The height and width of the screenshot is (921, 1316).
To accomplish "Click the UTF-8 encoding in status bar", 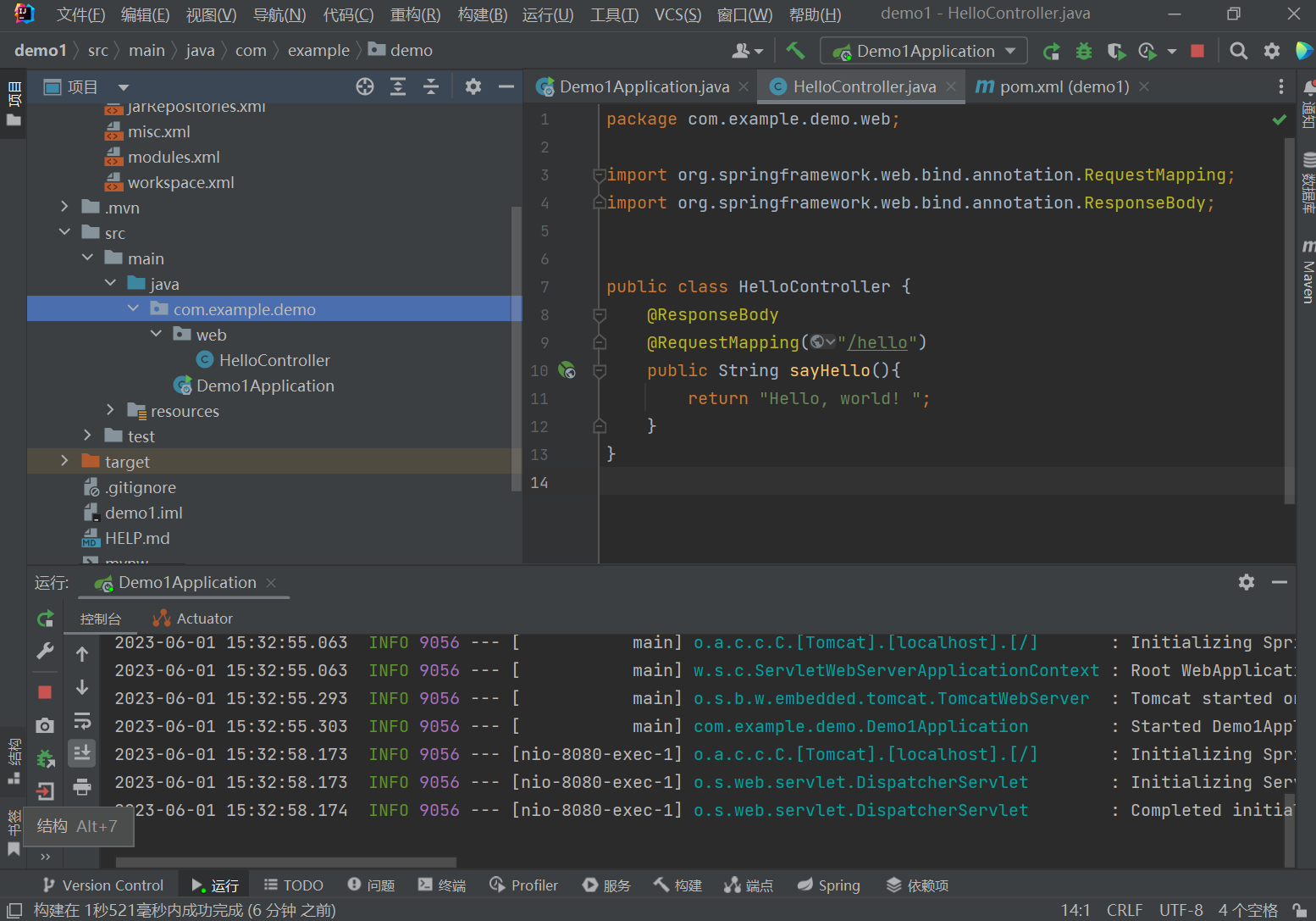I will (1181, 910).
